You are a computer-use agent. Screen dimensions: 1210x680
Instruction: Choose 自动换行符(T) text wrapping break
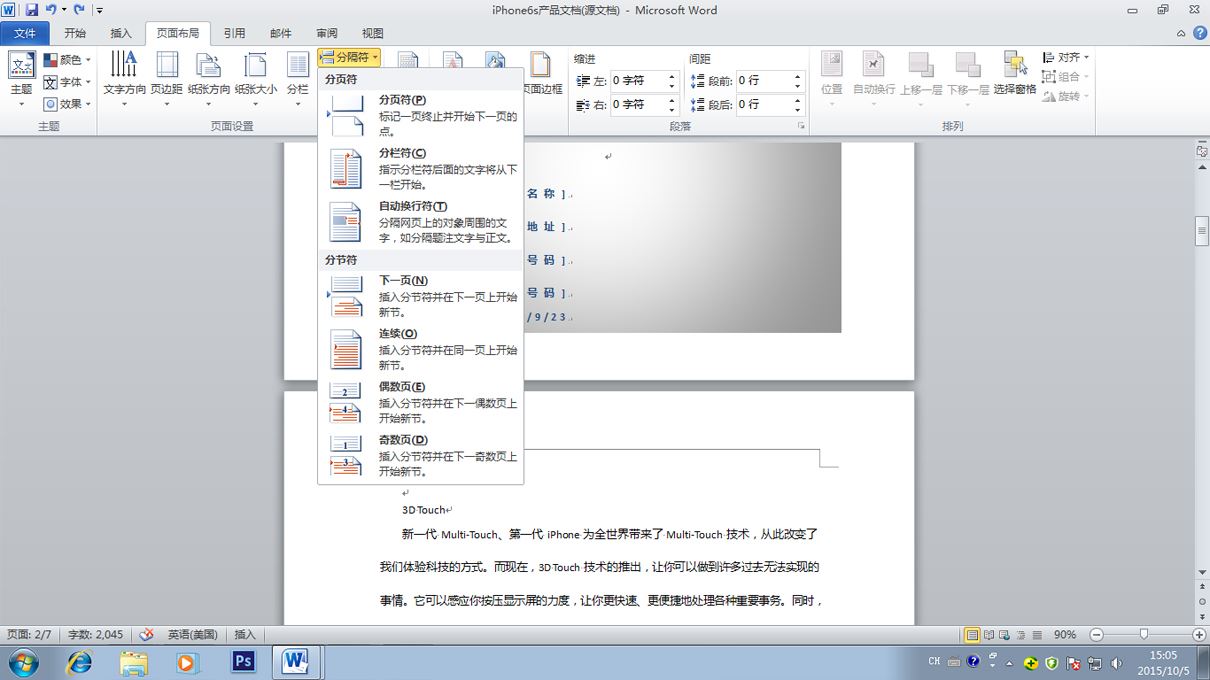click(x=421, y=221)
